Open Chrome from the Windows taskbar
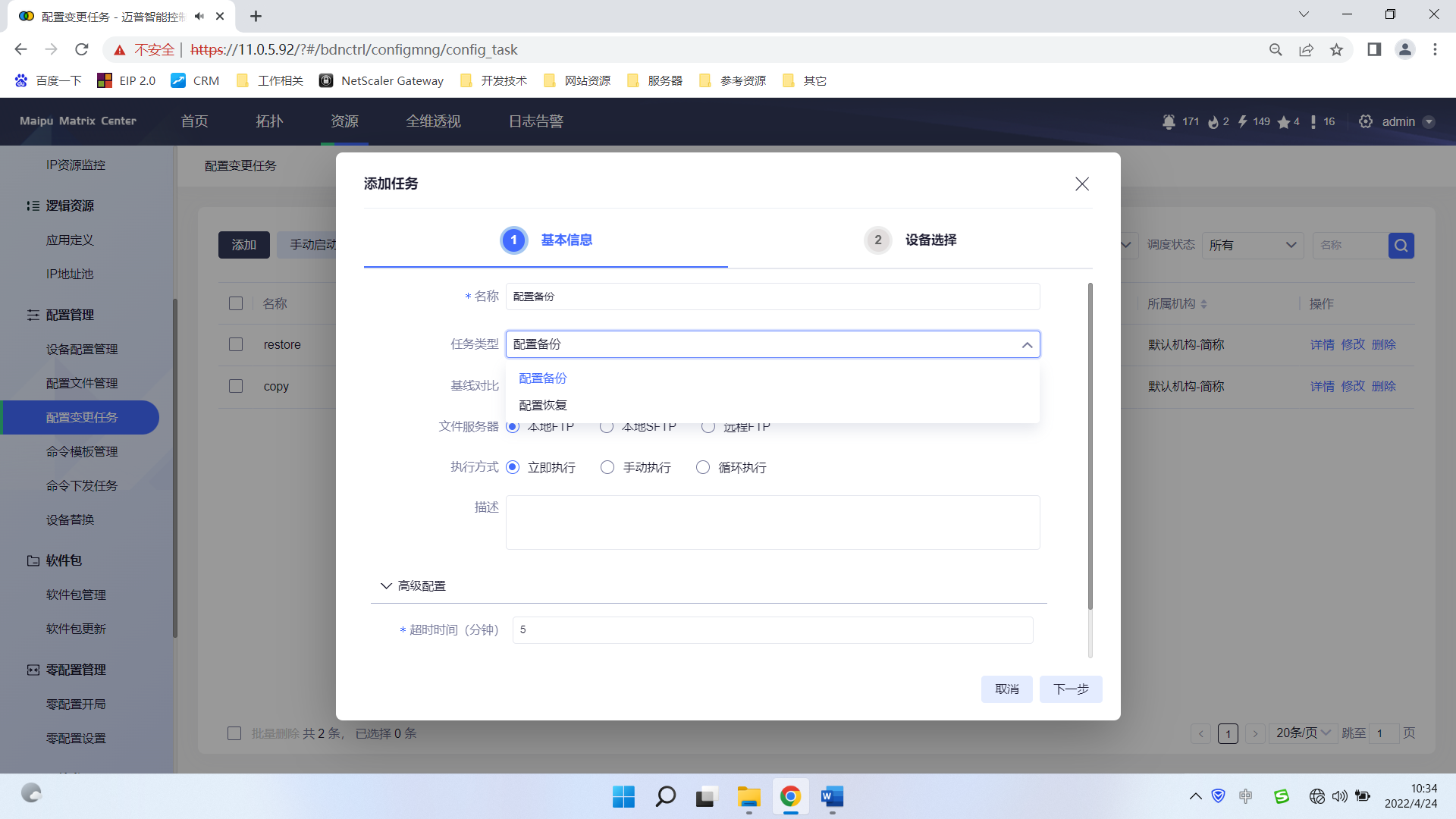Viewport: 1456px width, 819px height. 790,796
